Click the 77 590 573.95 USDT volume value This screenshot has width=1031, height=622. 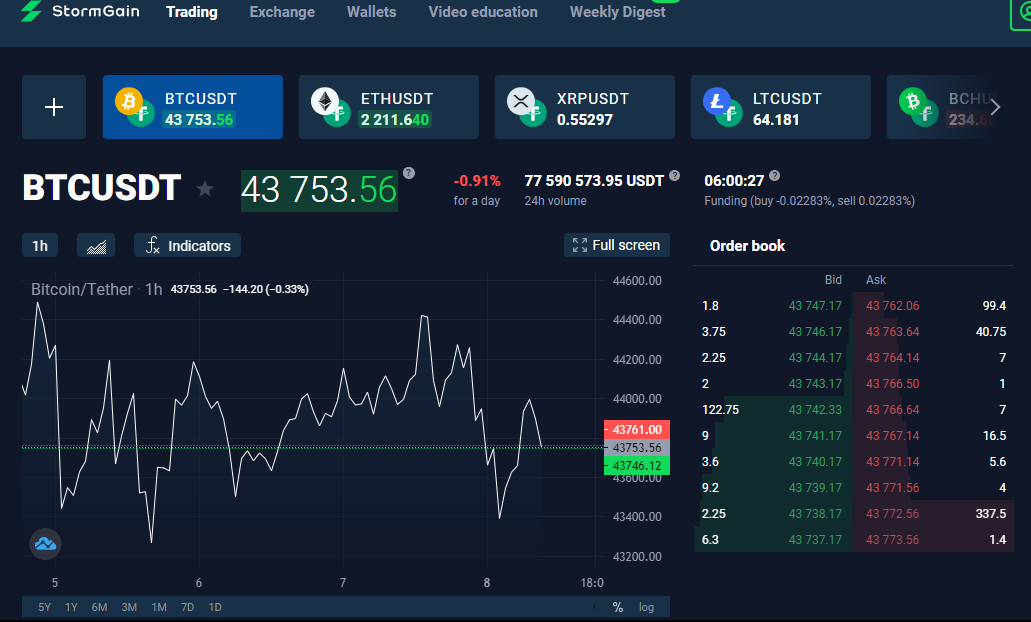point(594,181)
